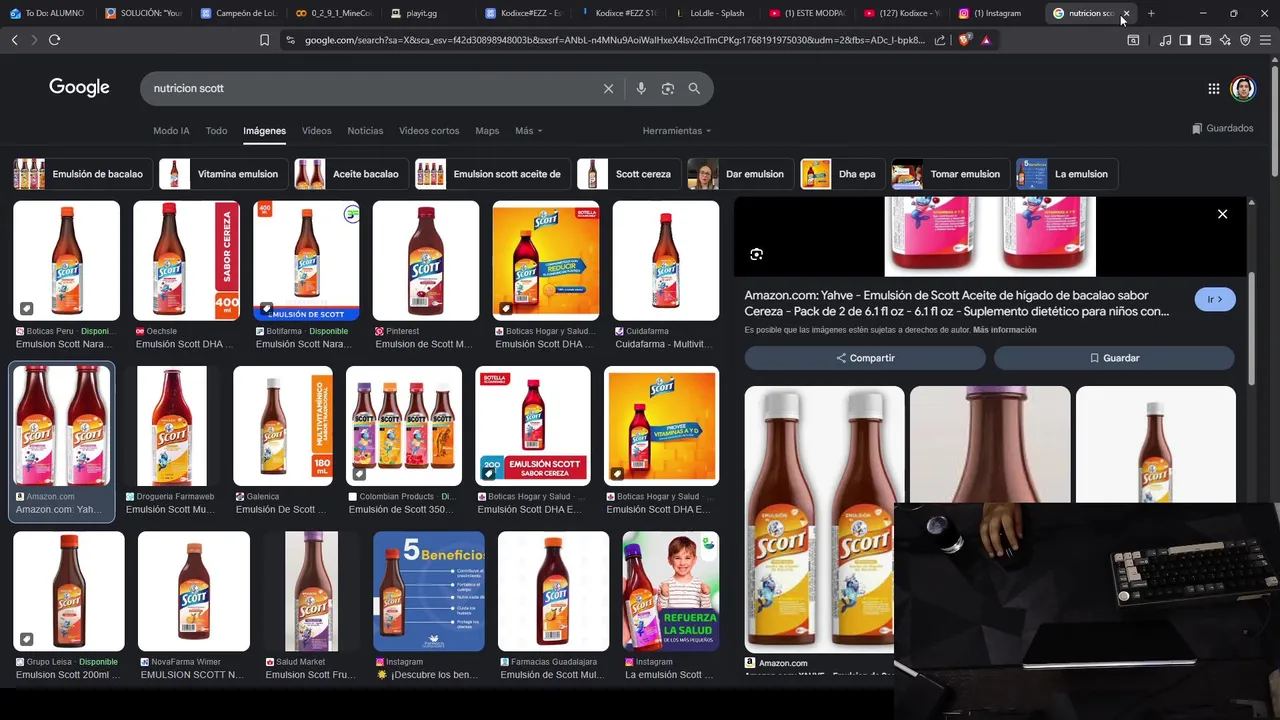Click the Ir button in preview panel

[x=1215, y=299]
